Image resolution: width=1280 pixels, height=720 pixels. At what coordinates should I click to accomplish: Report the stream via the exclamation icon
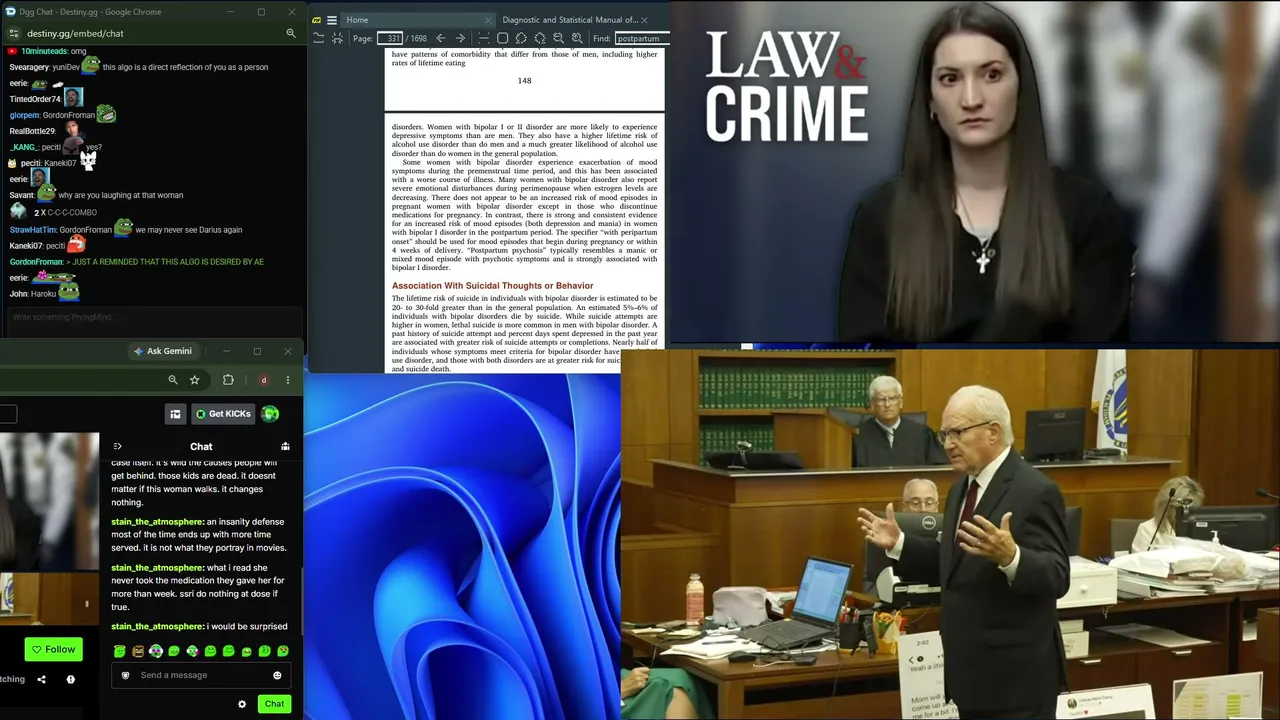coord(70,679)
